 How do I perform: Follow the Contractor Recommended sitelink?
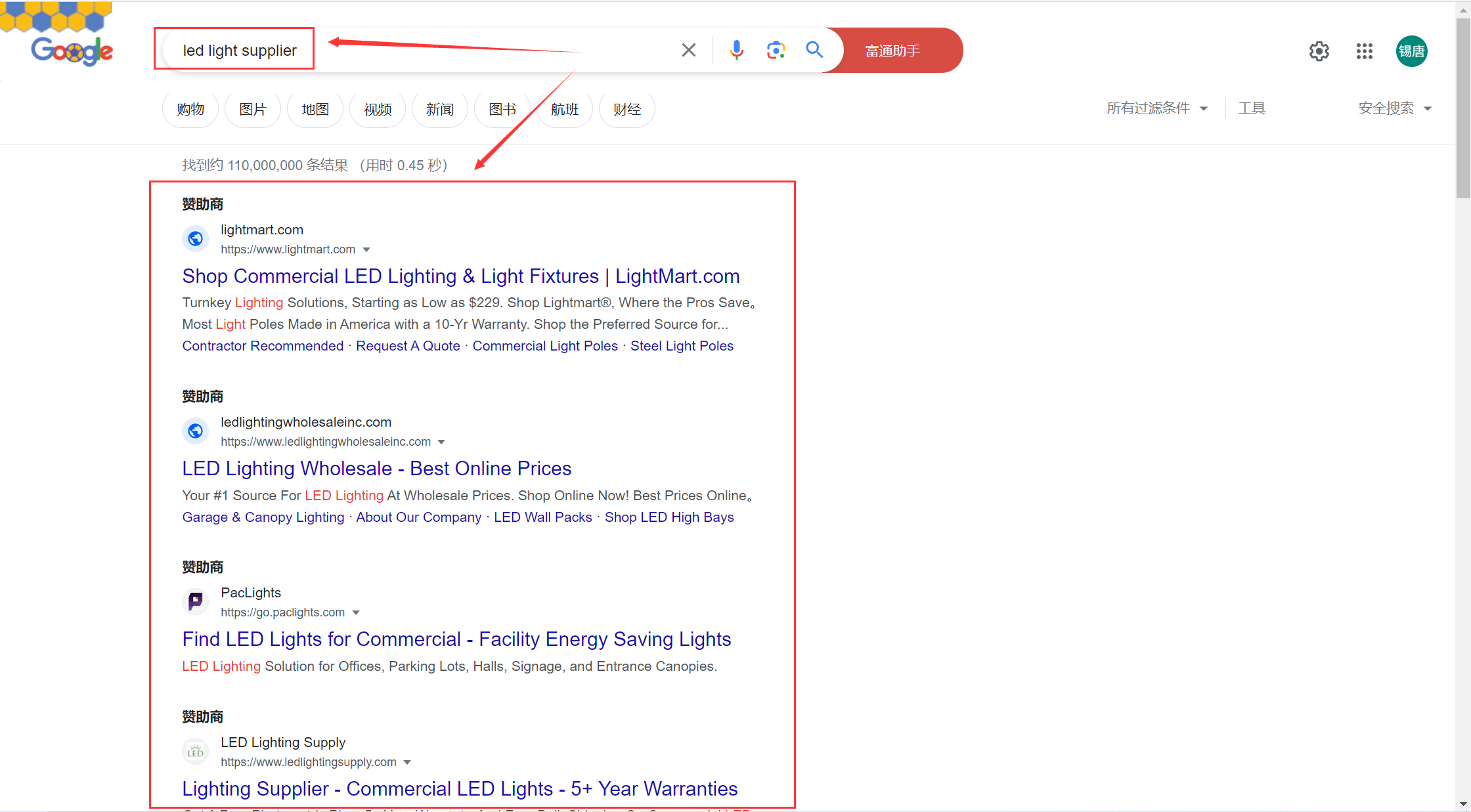click(x=263, y=346)
